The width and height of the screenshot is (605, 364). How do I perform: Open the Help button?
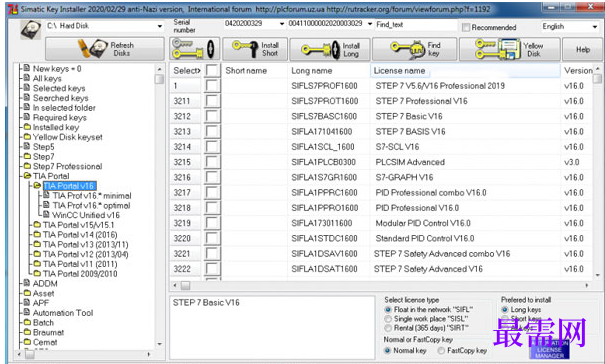tap(583, 49)
